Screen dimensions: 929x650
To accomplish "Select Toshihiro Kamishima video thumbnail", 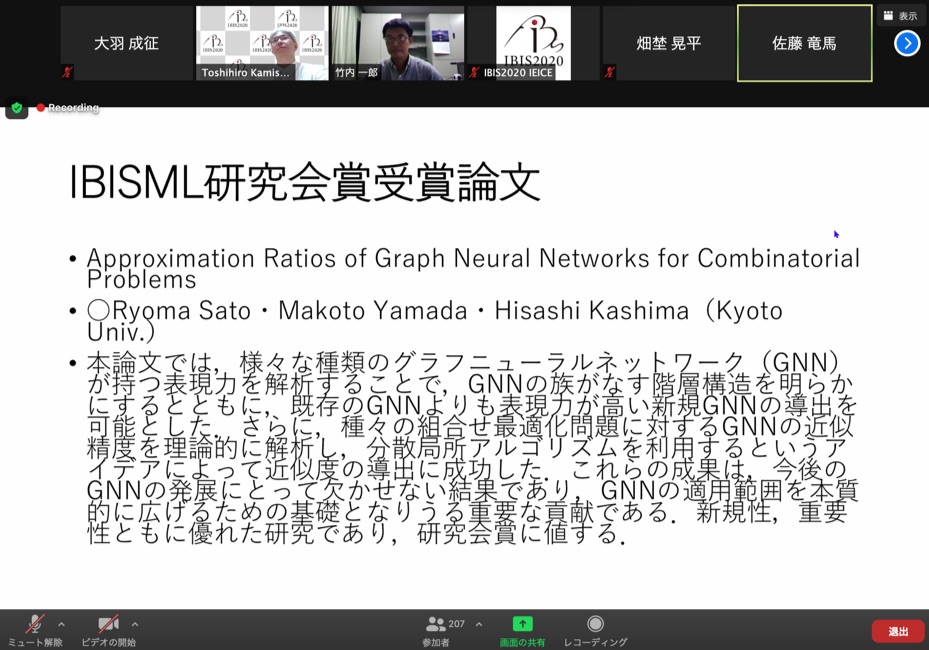I will click(x=262, y=43).
